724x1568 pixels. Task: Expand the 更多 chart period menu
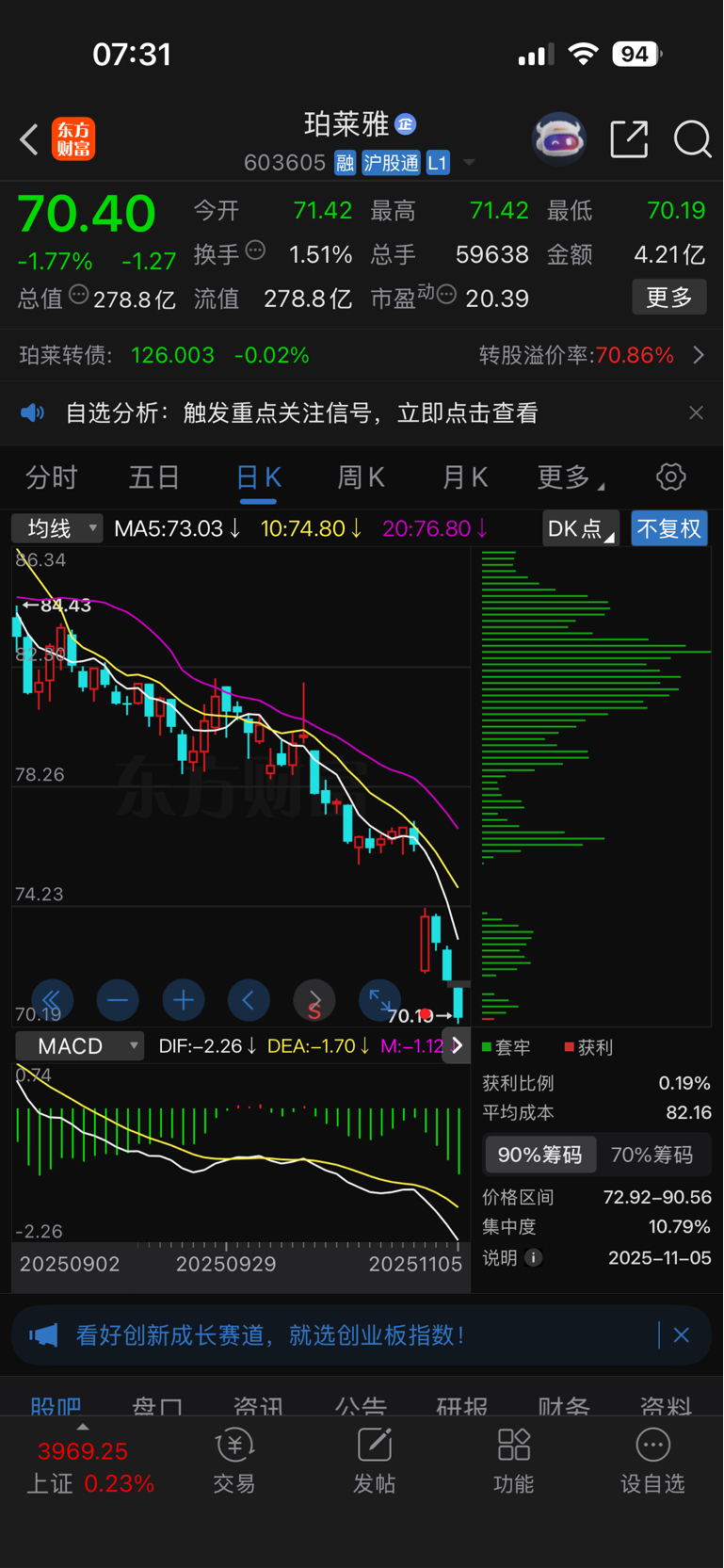click(x=571, y=477)
